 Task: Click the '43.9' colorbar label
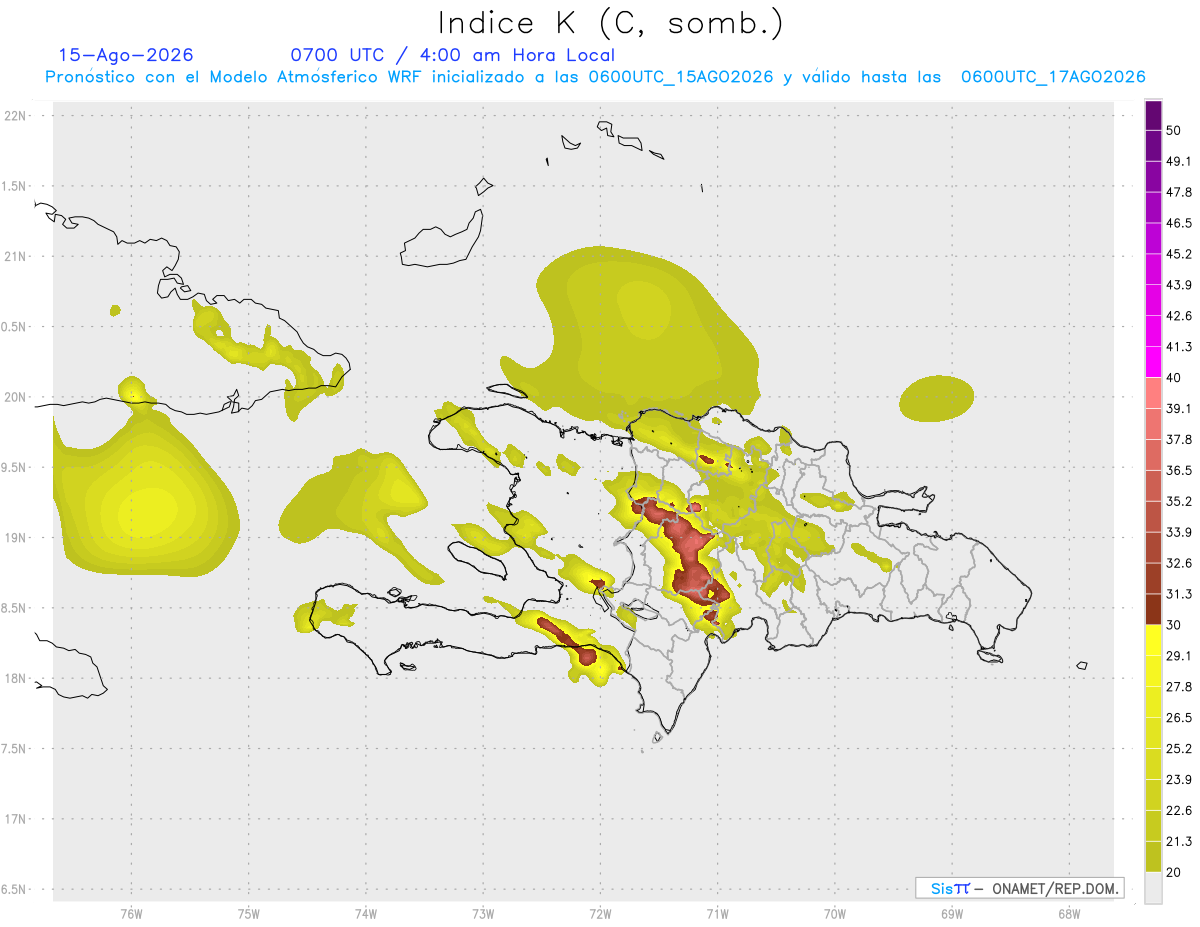point(1179,285)
